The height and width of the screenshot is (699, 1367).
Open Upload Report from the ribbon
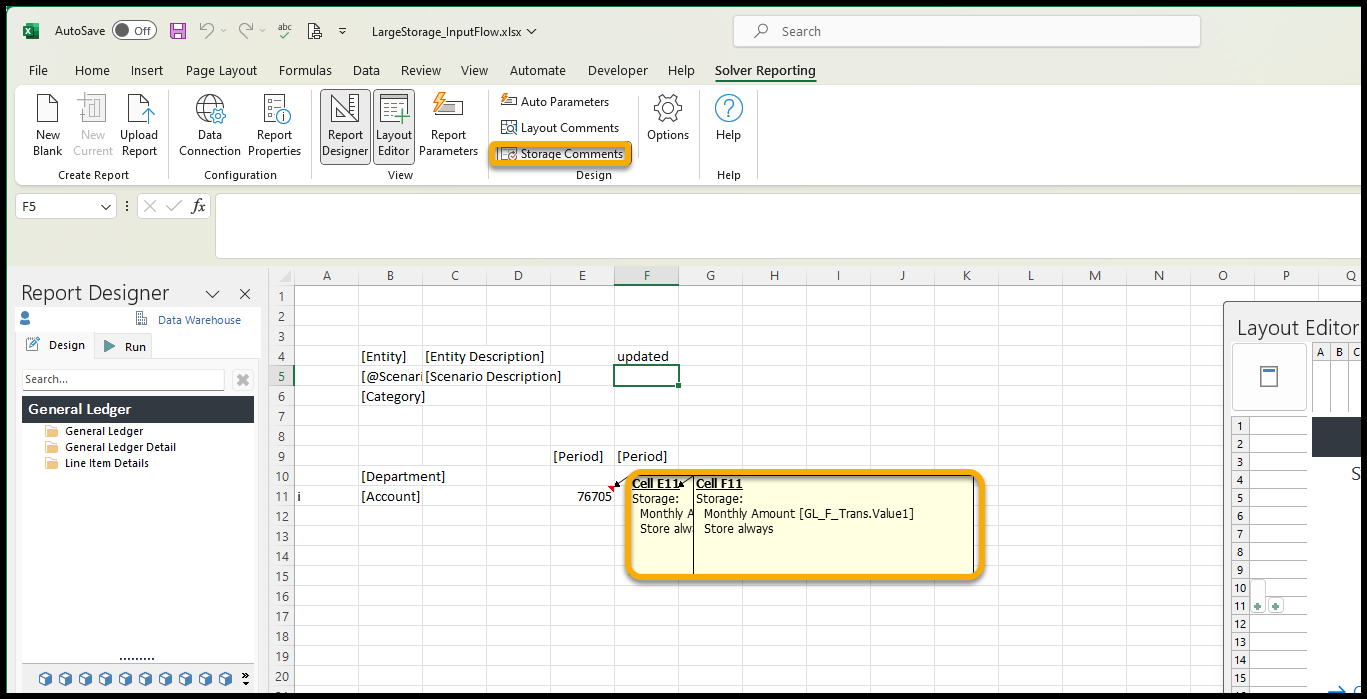139,125
